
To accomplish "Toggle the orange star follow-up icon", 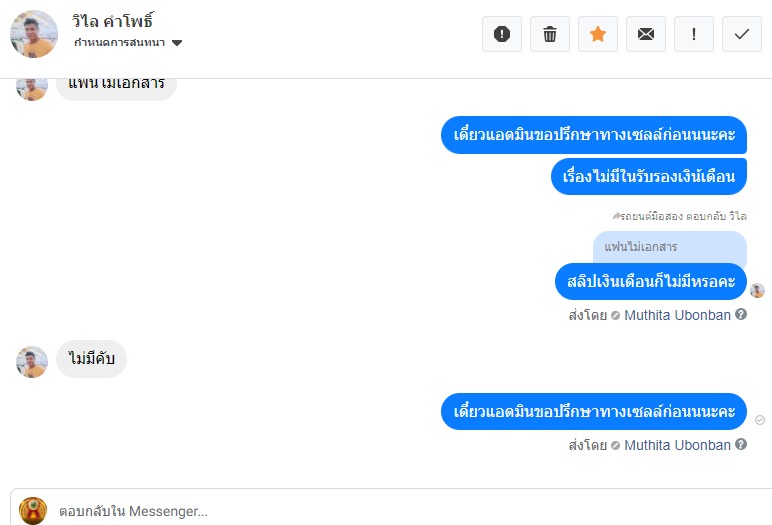I will (x=598, y=34).
